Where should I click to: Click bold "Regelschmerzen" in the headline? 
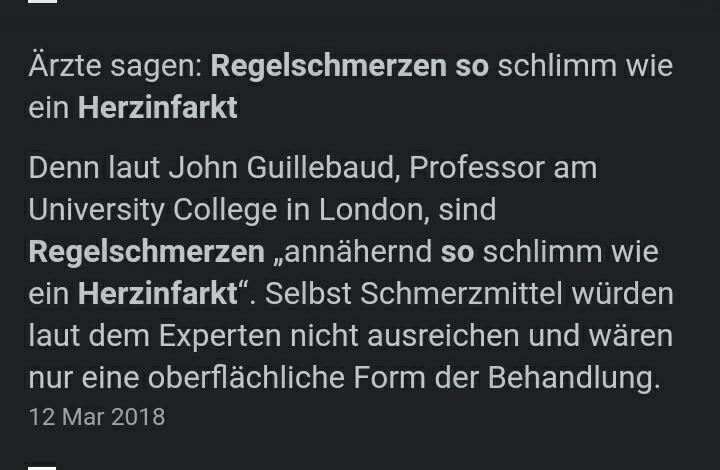[x=328, y=66]
